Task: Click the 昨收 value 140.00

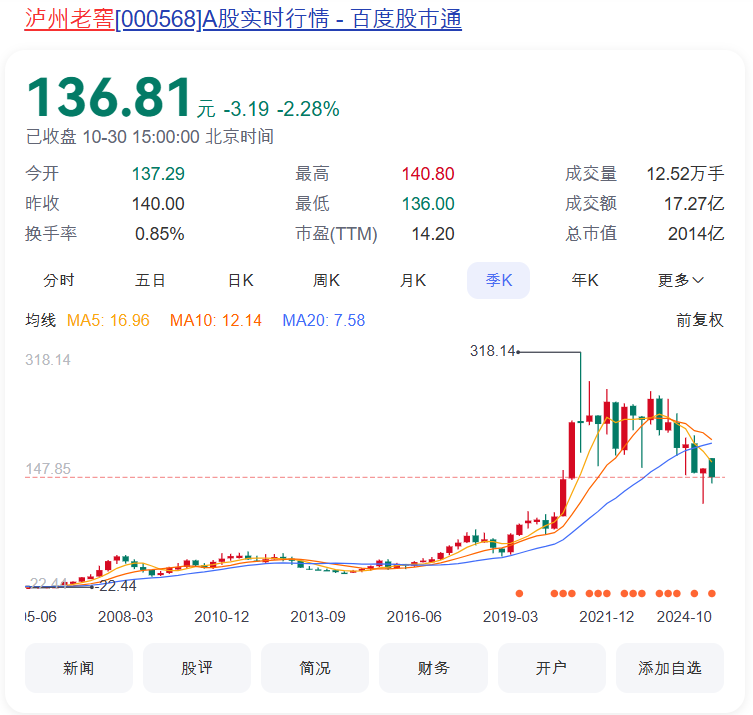Action: (158, 204)
